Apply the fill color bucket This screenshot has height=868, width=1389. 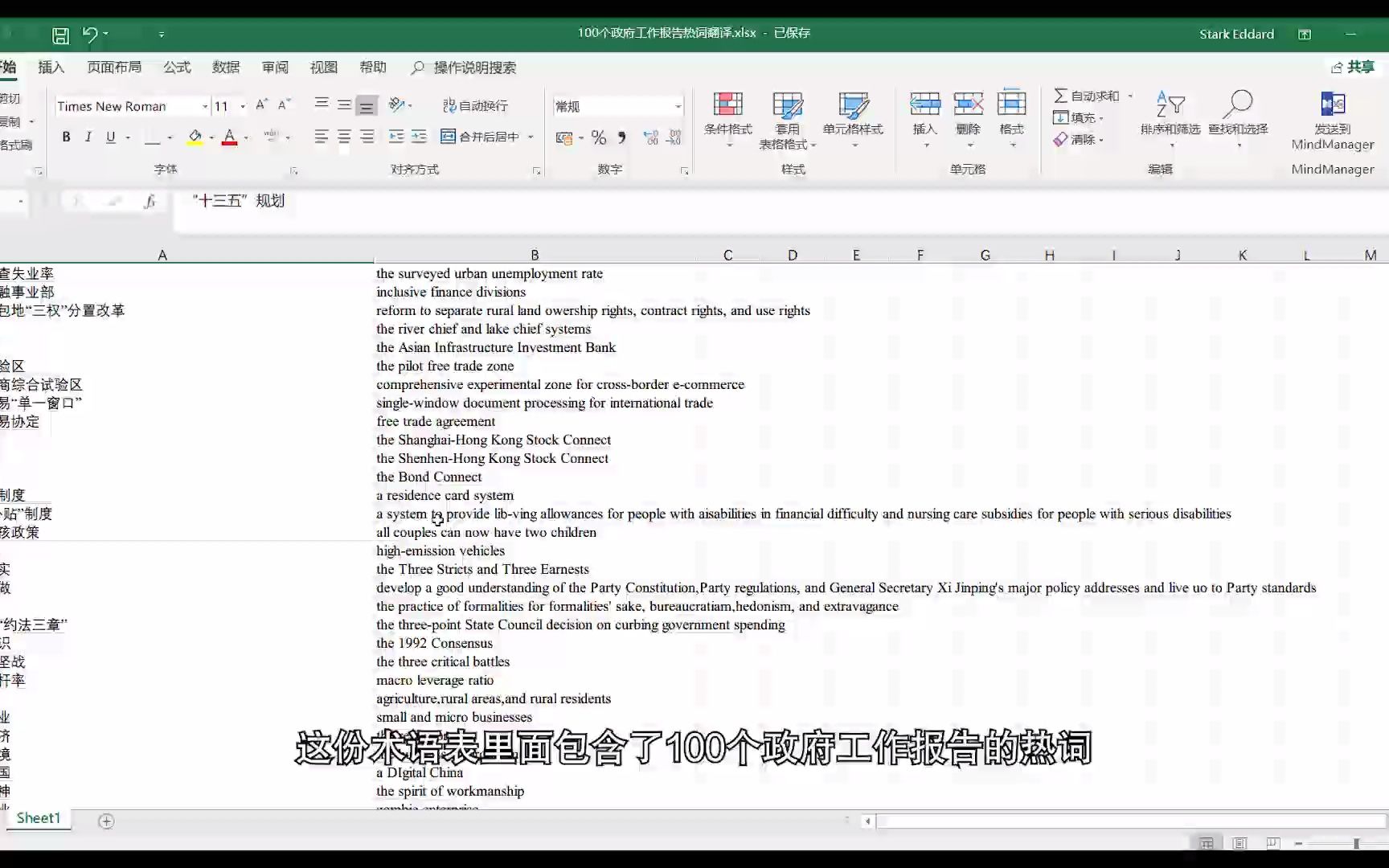click(195, 137)
